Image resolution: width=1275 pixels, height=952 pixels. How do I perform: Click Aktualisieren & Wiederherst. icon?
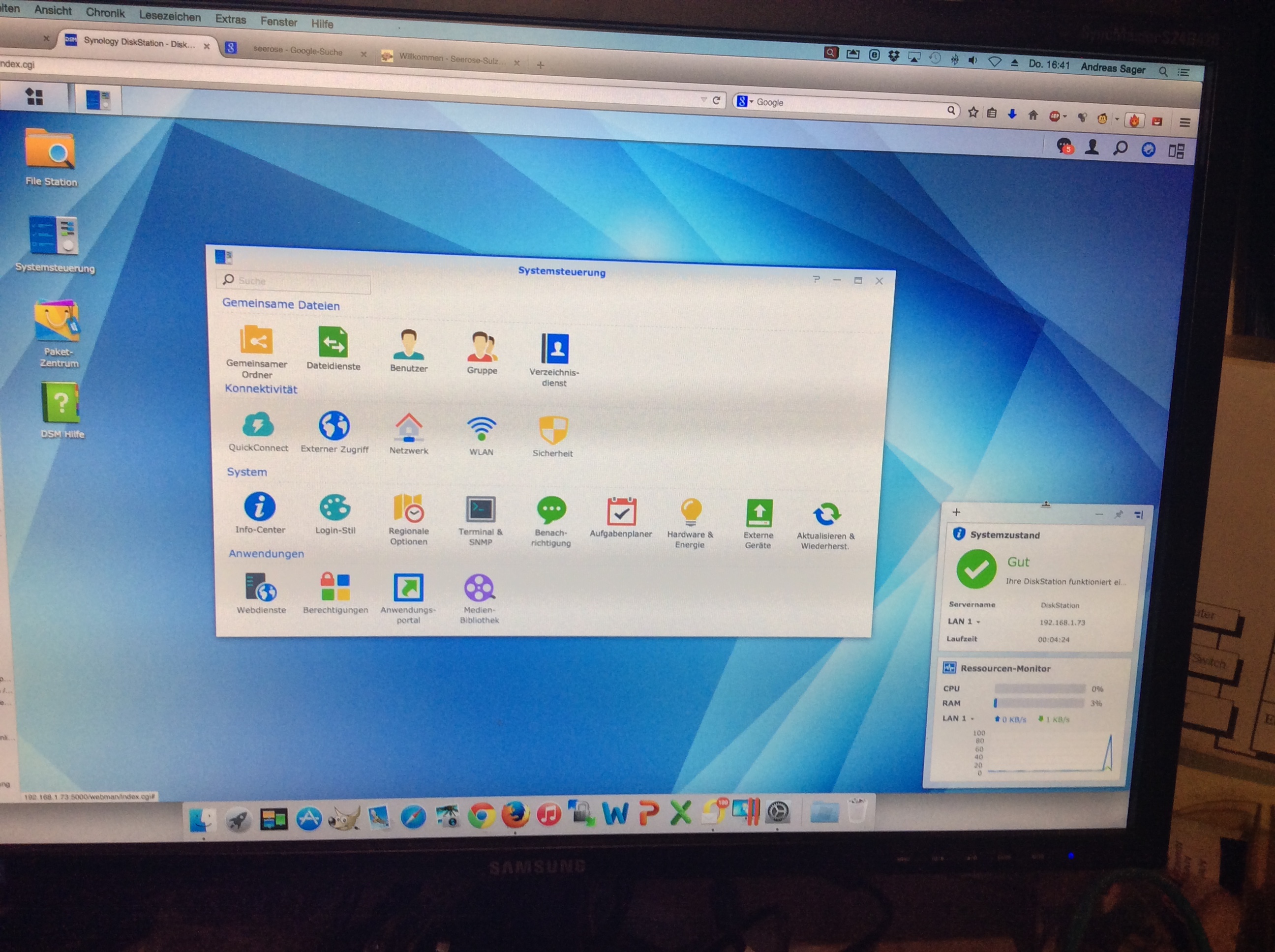pyautogui.click(x=826, y=514)
